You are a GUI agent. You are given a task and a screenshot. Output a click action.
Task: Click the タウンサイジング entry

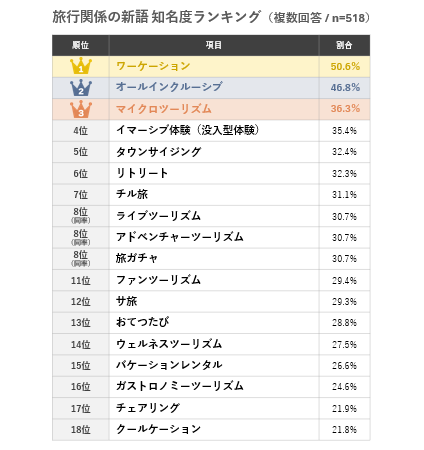[x=158, y=152]
